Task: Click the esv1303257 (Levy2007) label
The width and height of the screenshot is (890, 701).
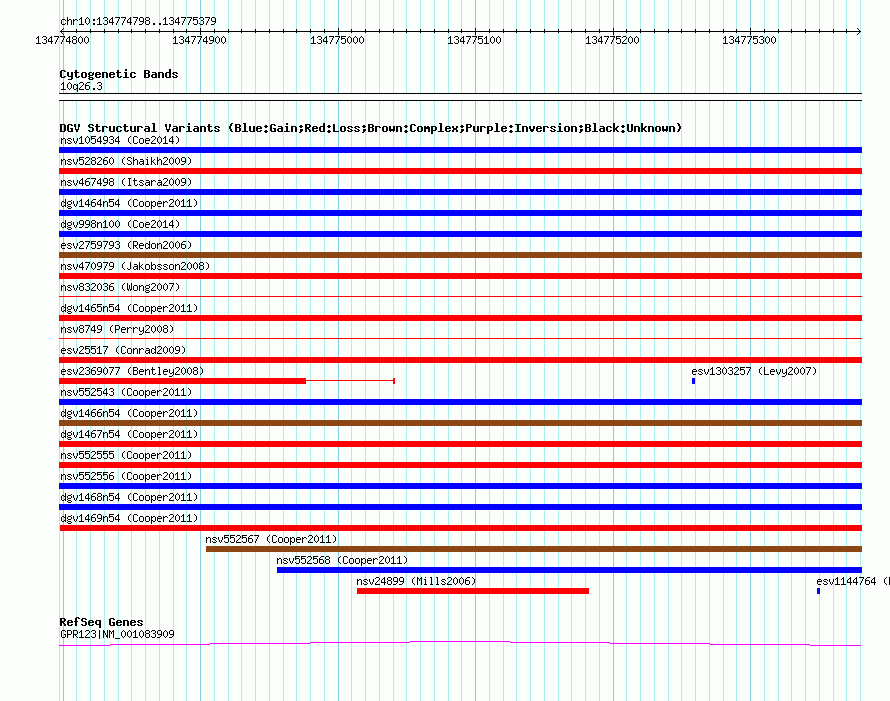Action: 754,371
